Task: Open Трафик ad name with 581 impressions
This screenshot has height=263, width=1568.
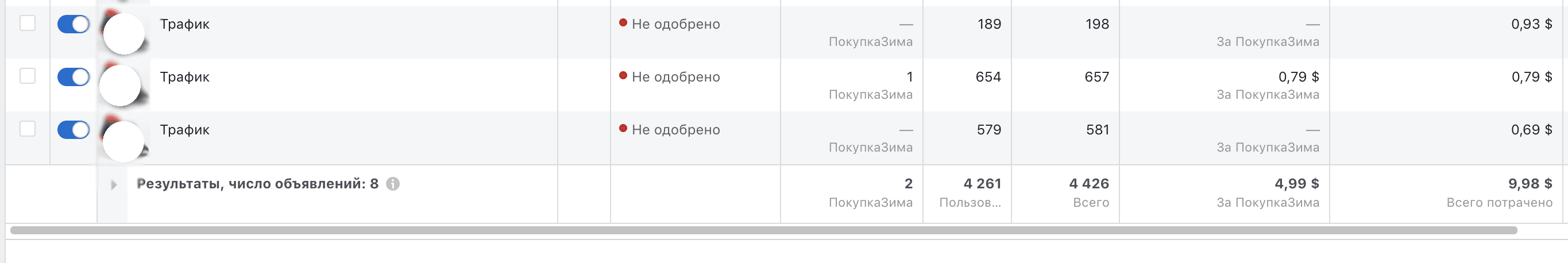Action: pyautogui.click(x=184, y=130)
